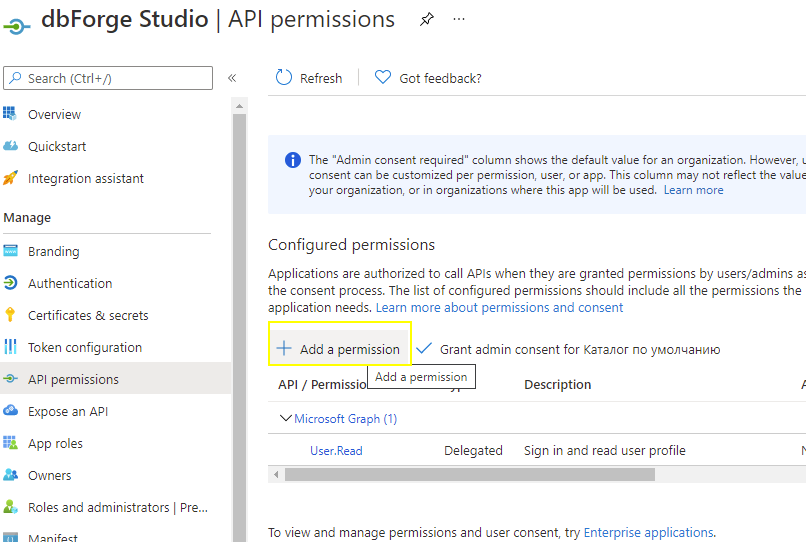Click the Refresh circular arrow icon

click(x=284, y=78)
